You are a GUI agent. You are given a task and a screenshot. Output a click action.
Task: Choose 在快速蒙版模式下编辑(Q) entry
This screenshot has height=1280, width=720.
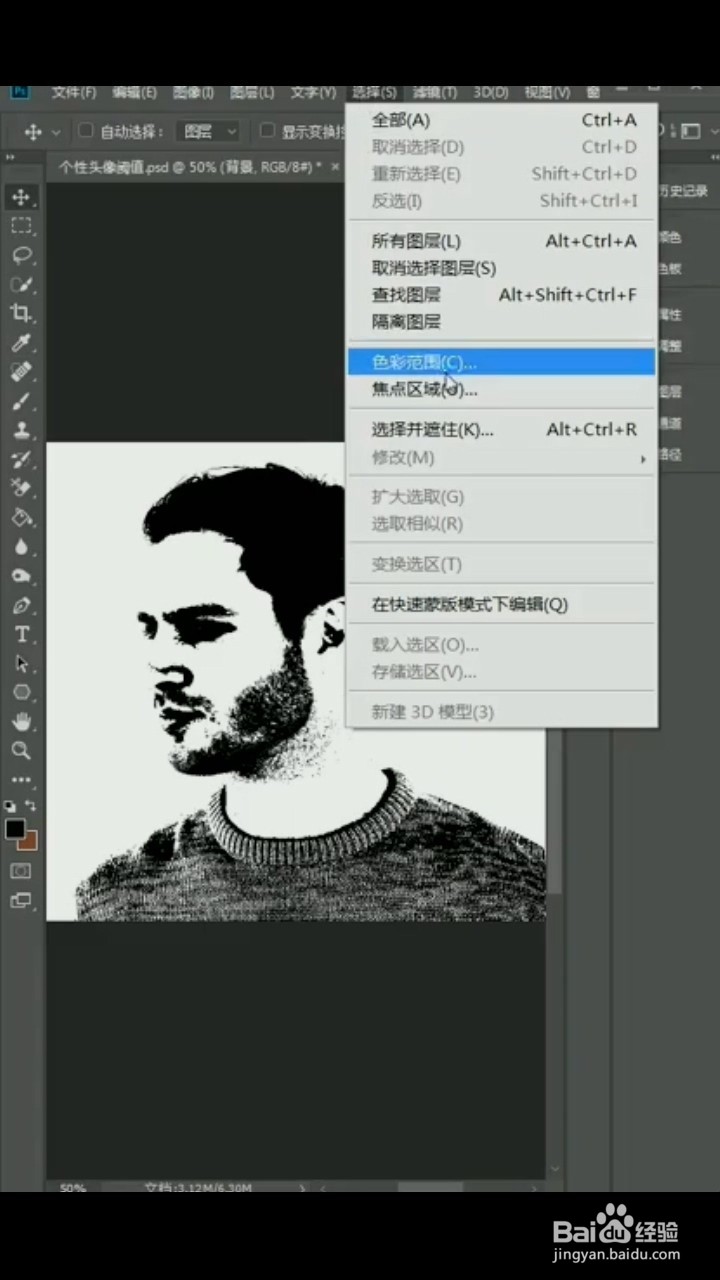pos(502,605)
